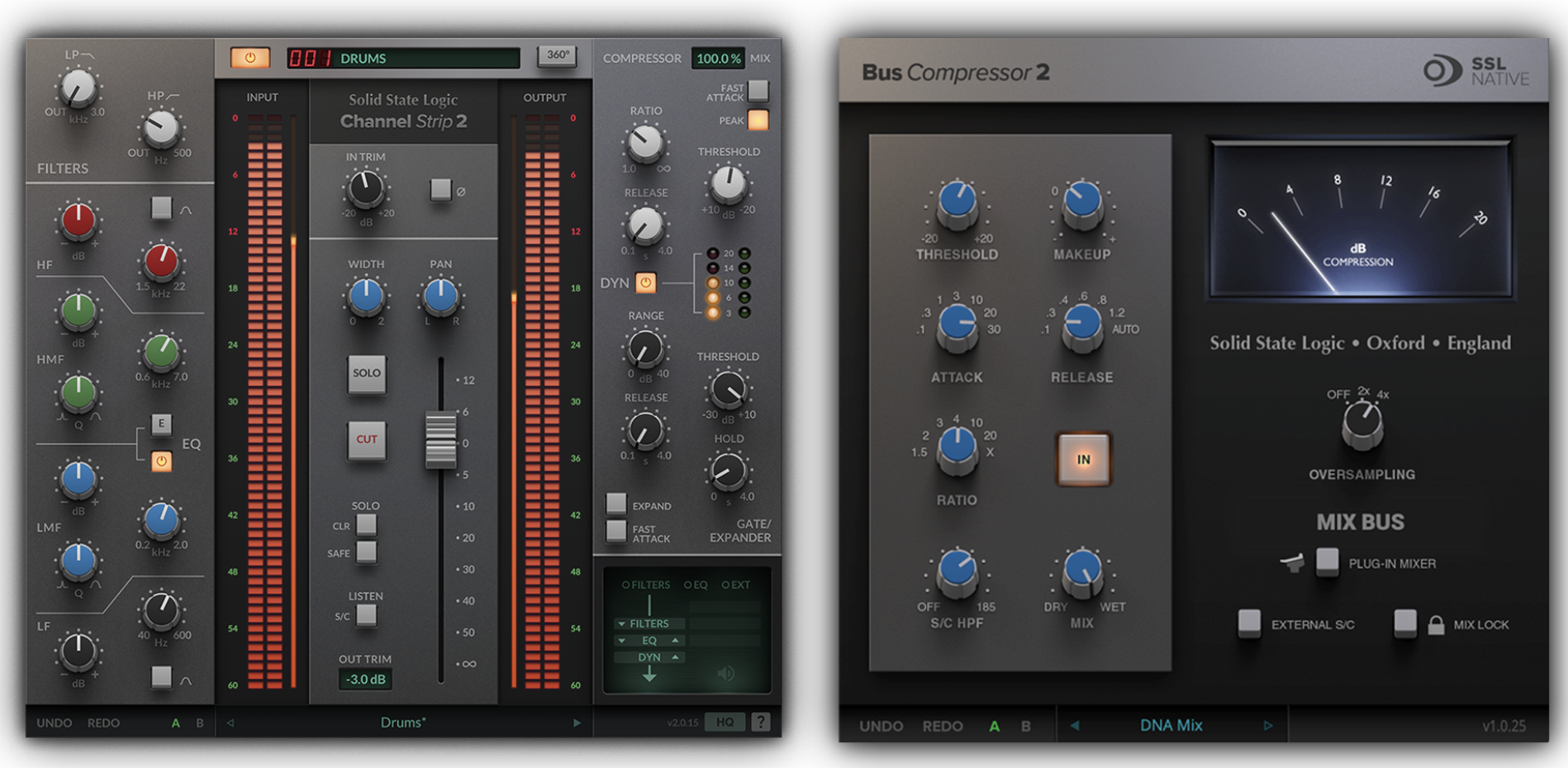Click the green HMF frequency knob
1568x768 pixels.
pos(161,353)
